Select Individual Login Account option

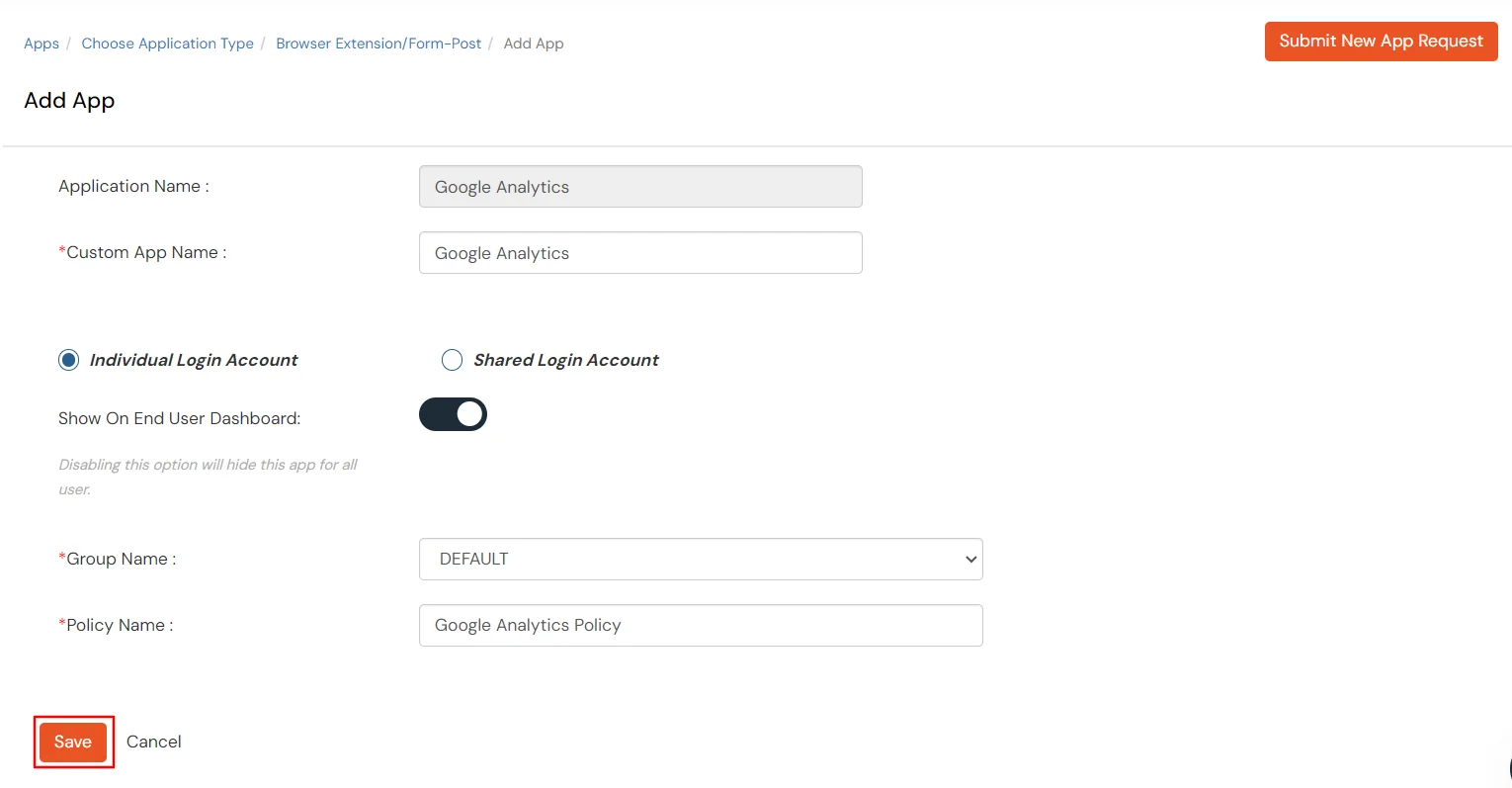[x=68, y=360]
